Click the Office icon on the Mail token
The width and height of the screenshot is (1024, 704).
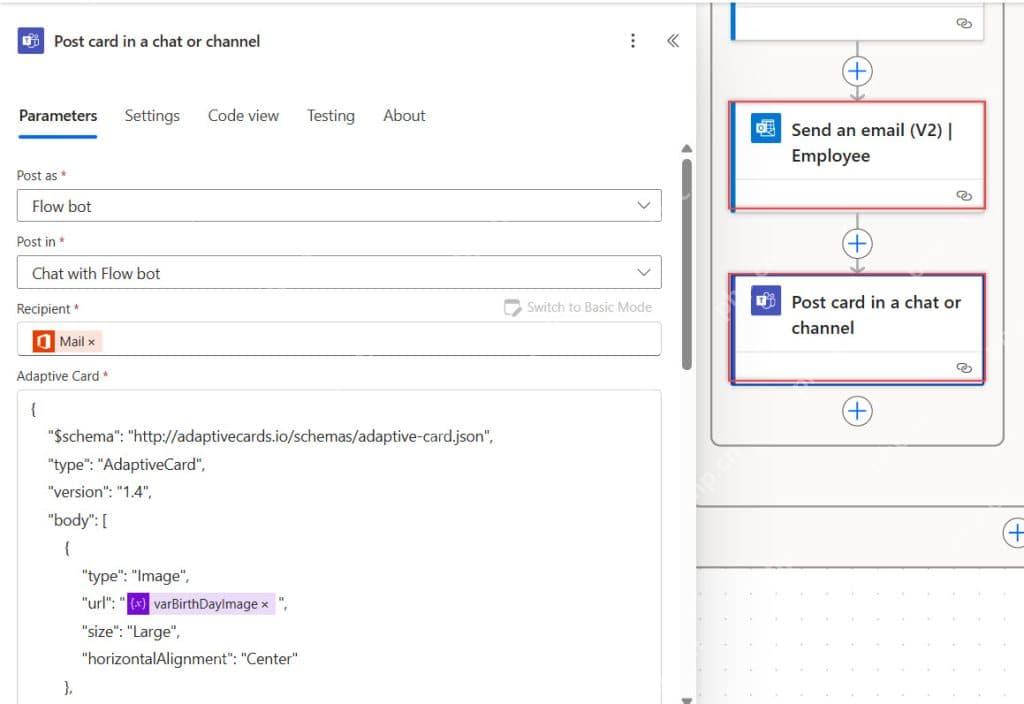click(44, 341)
